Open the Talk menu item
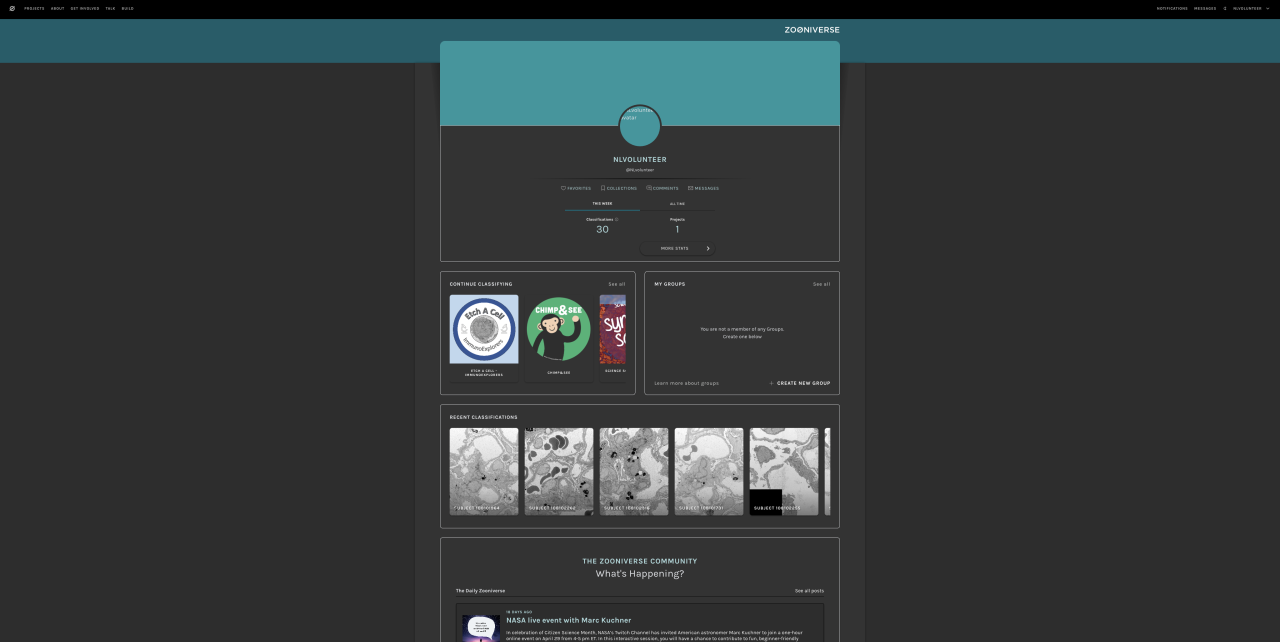This screenshot has height=642, width=1280. [x=110, y=8]
